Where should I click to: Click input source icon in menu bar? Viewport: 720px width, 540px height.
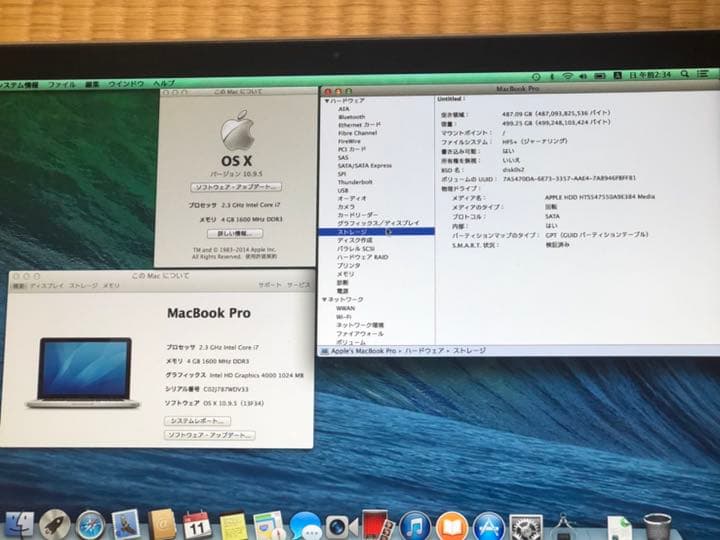618,76
